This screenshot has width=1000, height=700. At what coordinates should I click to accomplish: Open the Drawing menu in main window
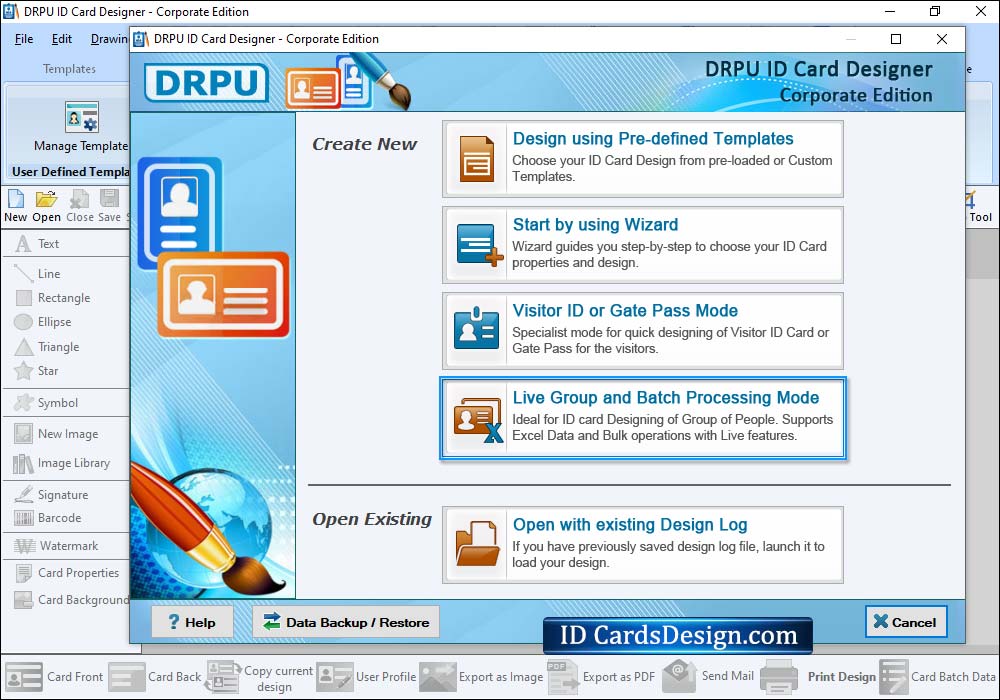pos(109,39)
